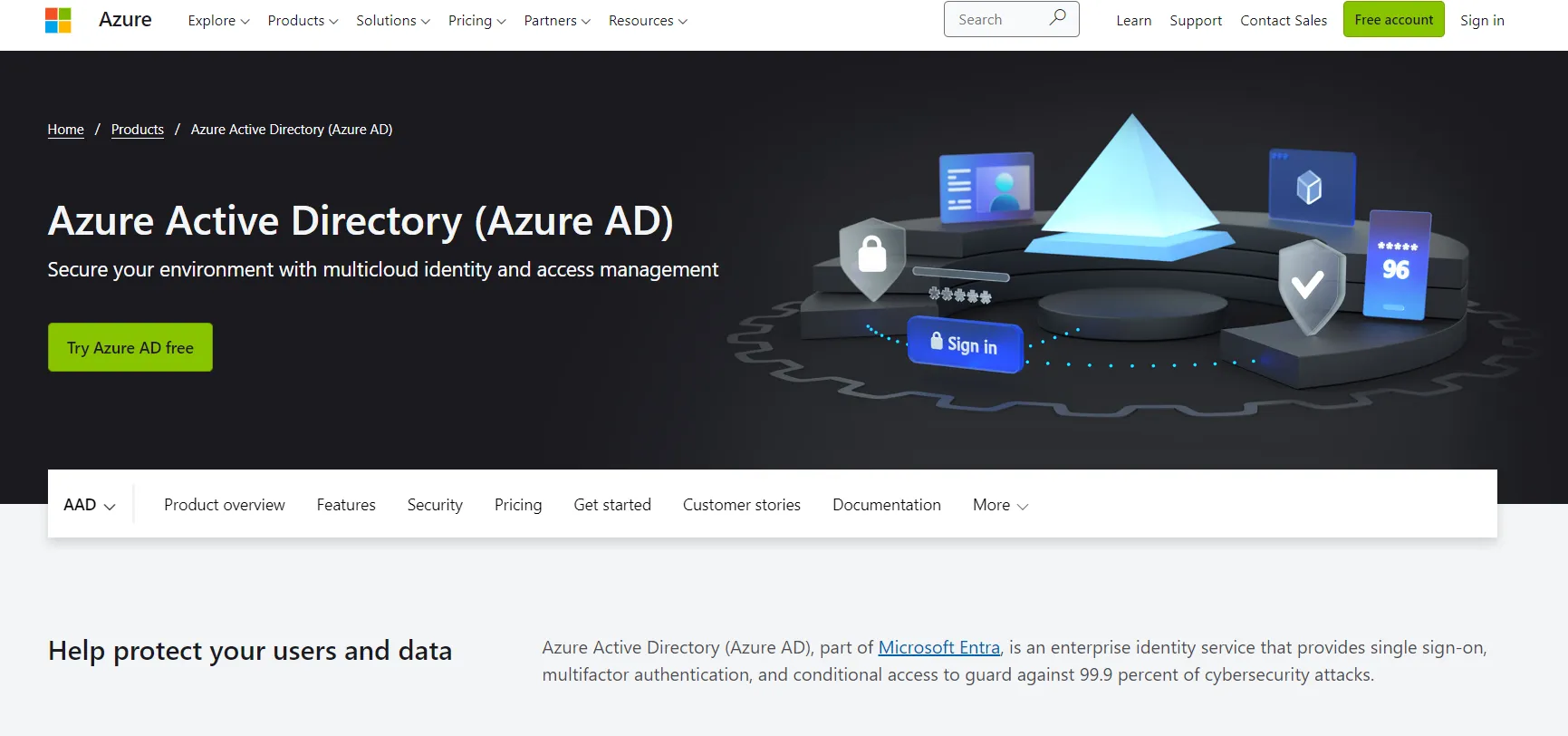Expand the Explore menu
The image size is (1568, 736).
pos(218,20)
